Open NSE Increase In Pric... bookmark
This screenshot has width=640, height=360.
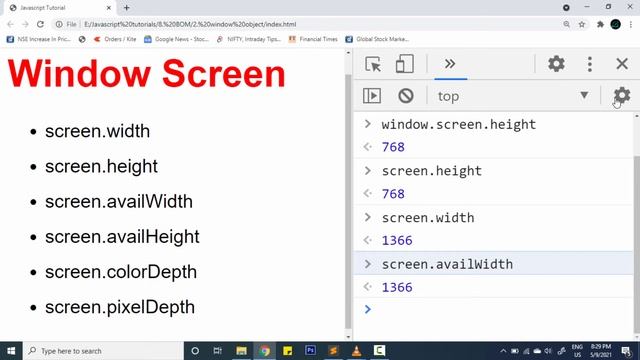pos(39,39)
